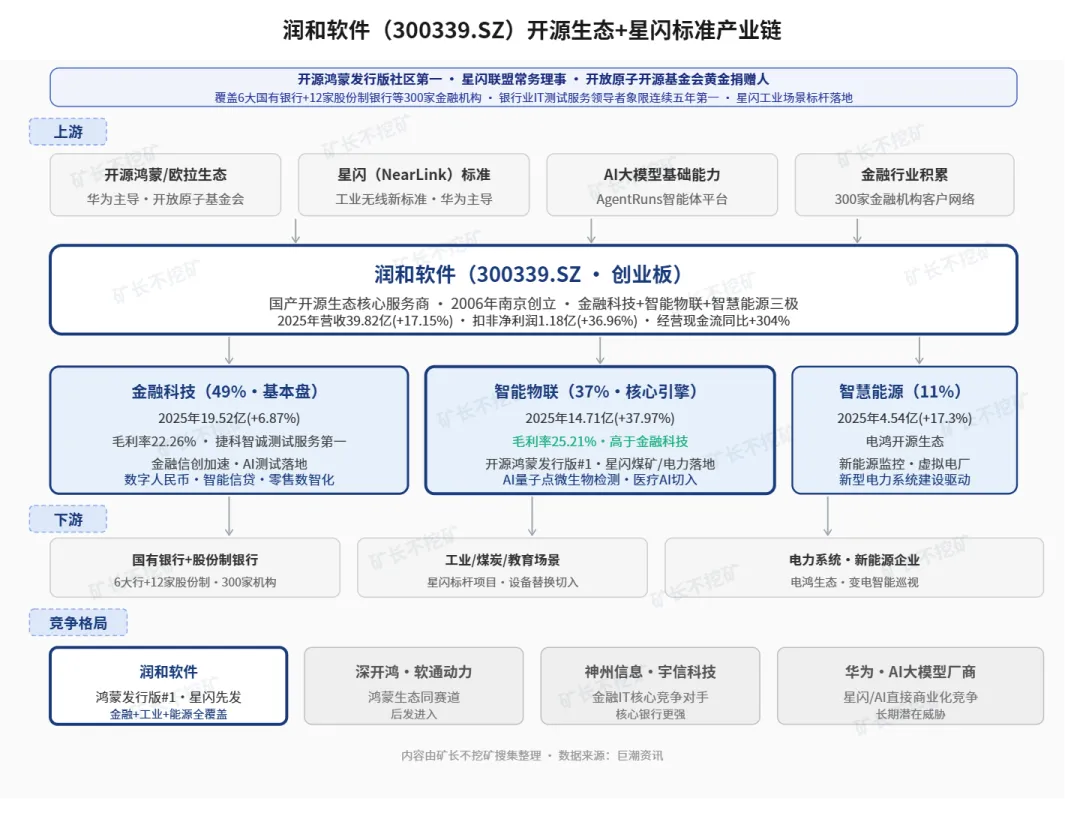Click 6大行+12家股份制·300家机构 text
1080x813 pixels.
195,582
